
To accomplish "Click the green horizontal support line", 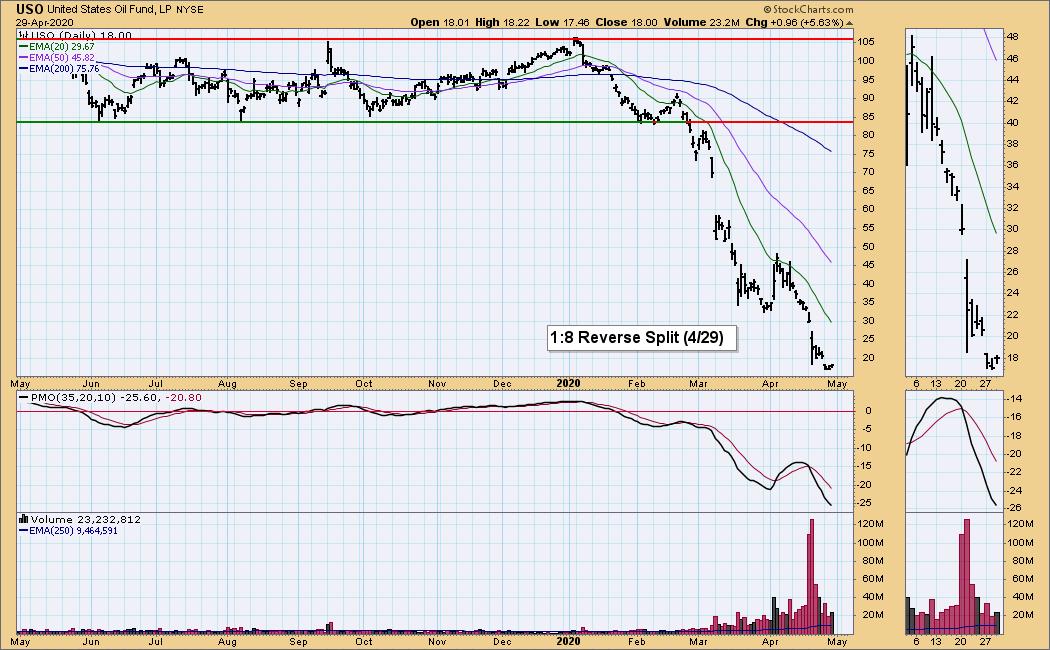I will click(x=352, y=122).
